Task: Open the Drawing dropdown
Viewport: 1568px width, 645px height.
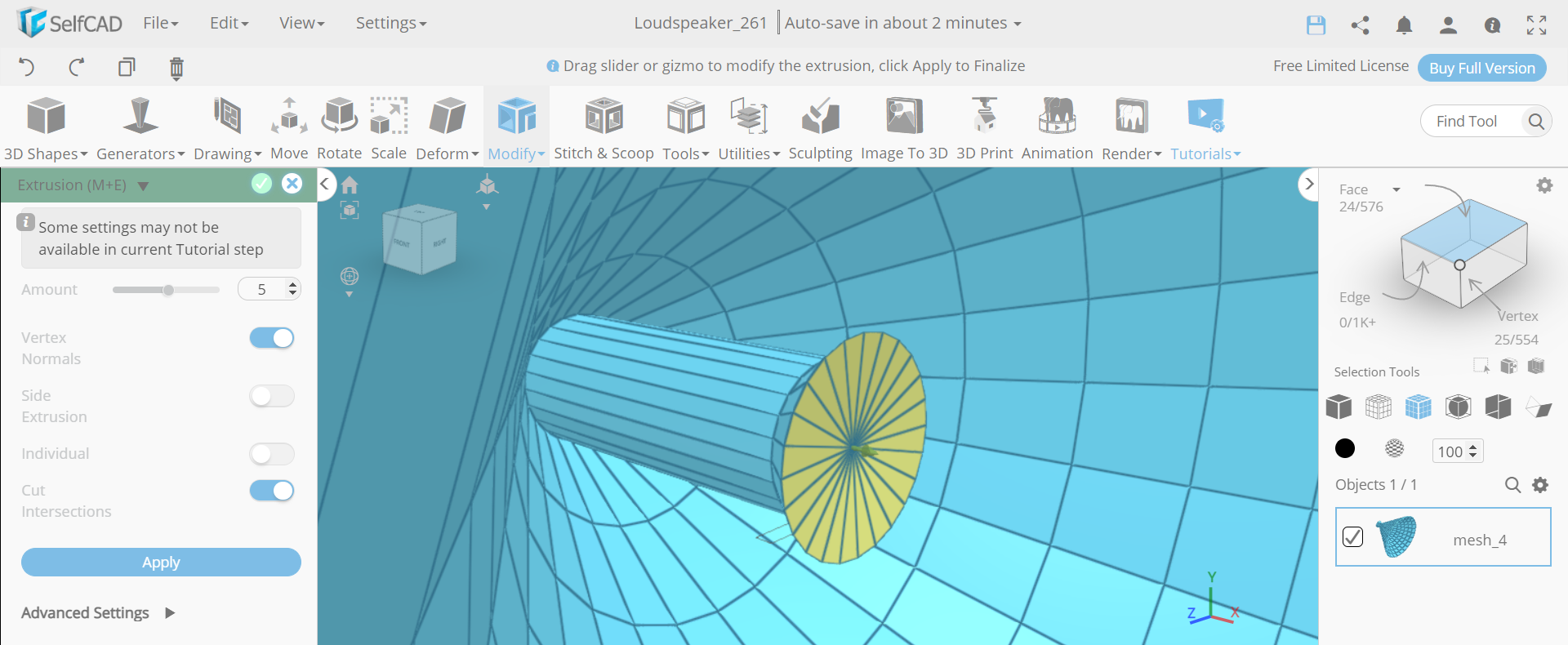Action: click(228, 128)
